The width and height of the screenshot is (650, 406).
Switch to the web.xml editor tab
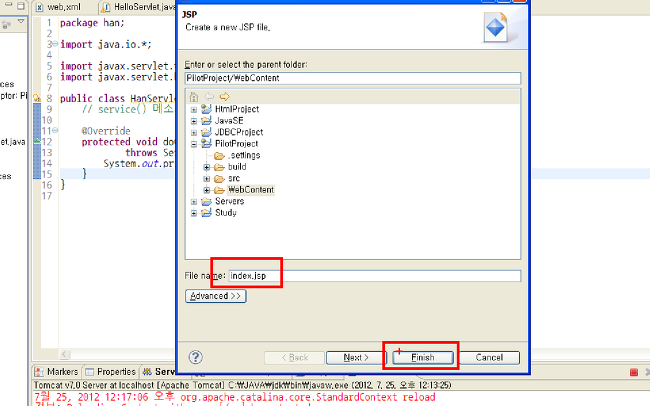pyautogui.click(x=59, y=7)
